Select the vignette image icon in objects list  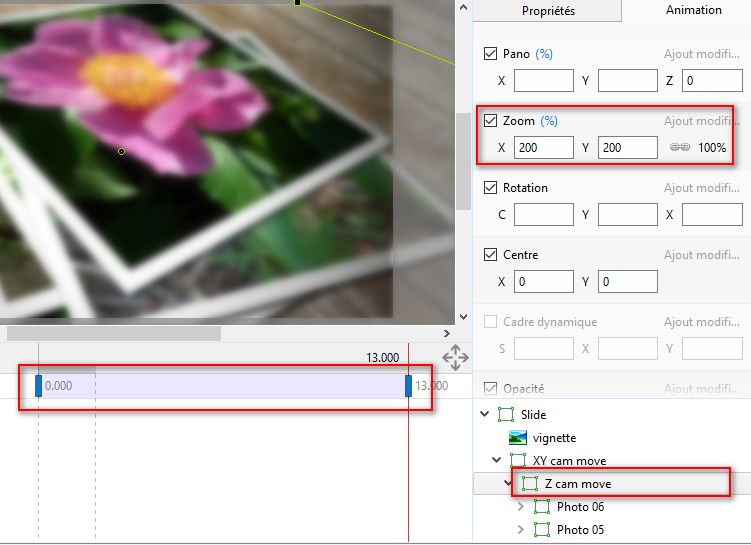(x=517, y=438)
